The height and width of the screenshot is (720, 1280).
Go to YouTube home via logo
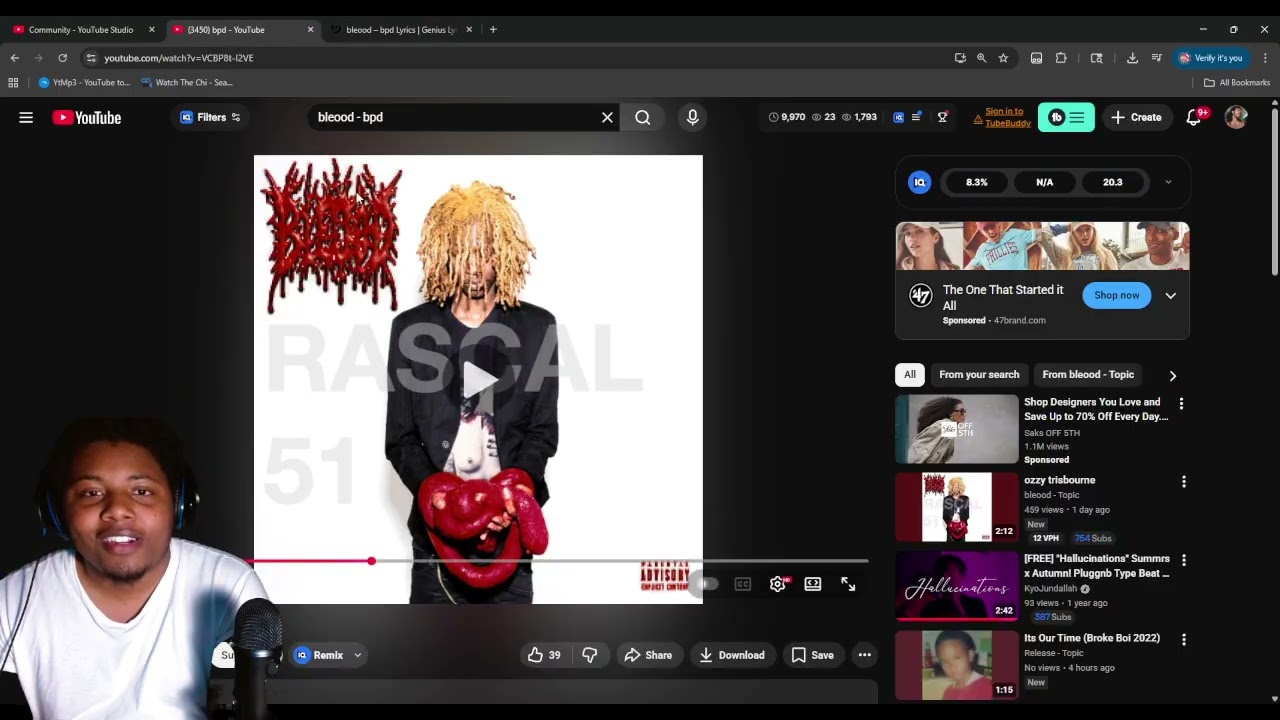tap(87, 117)
